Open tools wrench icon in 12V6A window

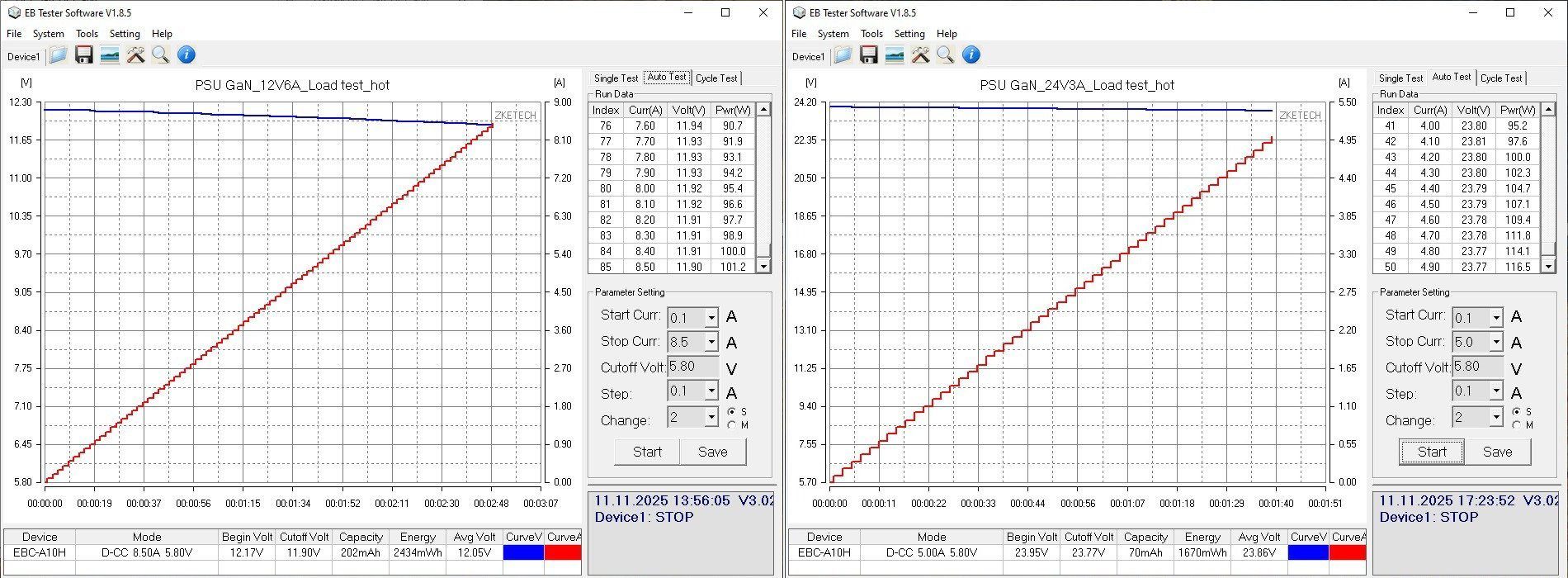(135, 55)
